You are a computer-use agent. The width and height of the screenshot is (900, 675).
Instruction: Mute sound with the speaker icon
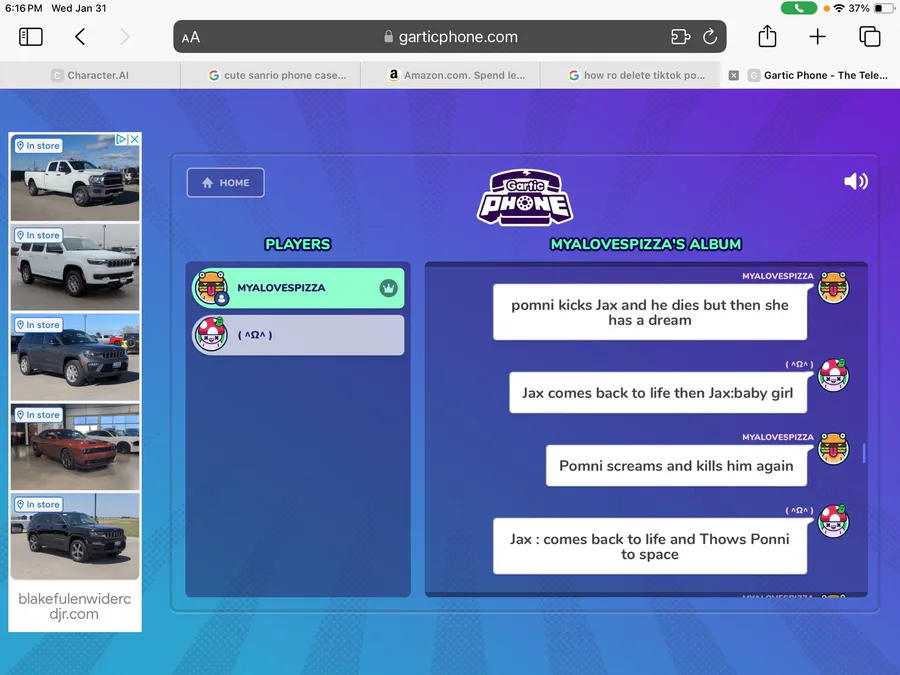tap(856, 181)
